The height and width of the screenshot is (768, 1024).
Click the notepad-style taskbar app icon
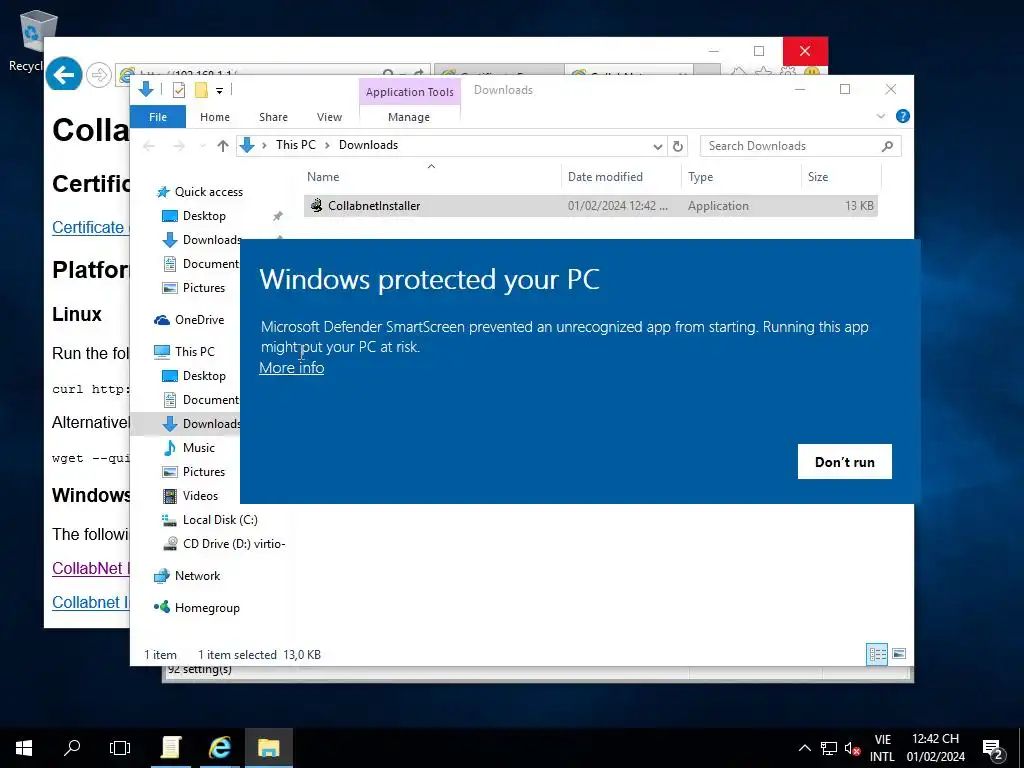pyautogui.click(x=171, y=748)
